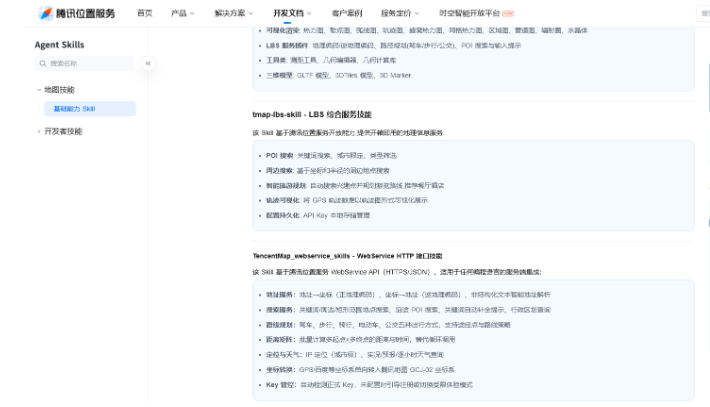Screen dimensions: 710x407
Task: Expand the 开发者技能 tree group
Action: 59,131
